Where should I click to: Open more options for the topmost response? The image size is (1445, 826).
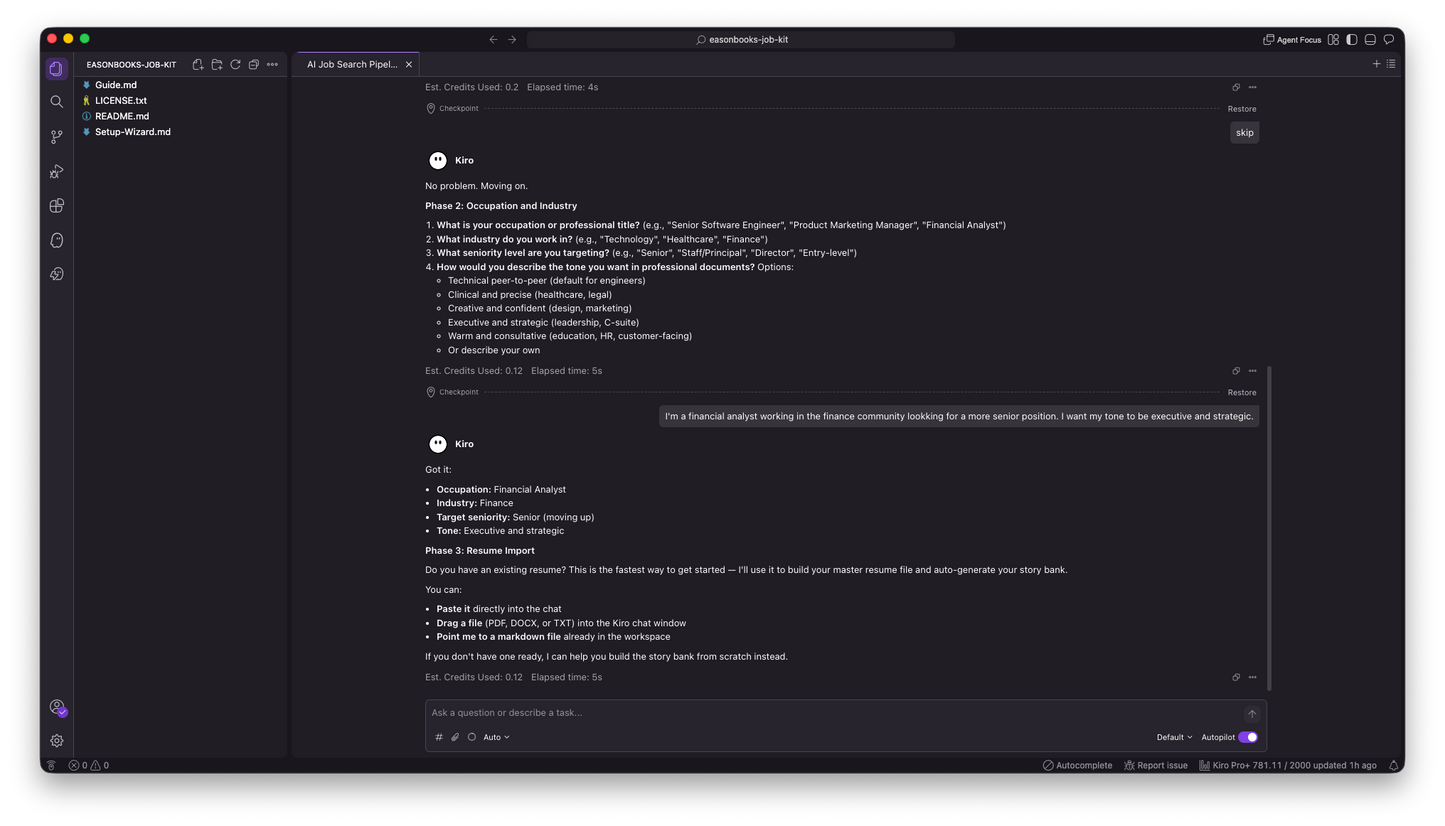click(1252, 87)
